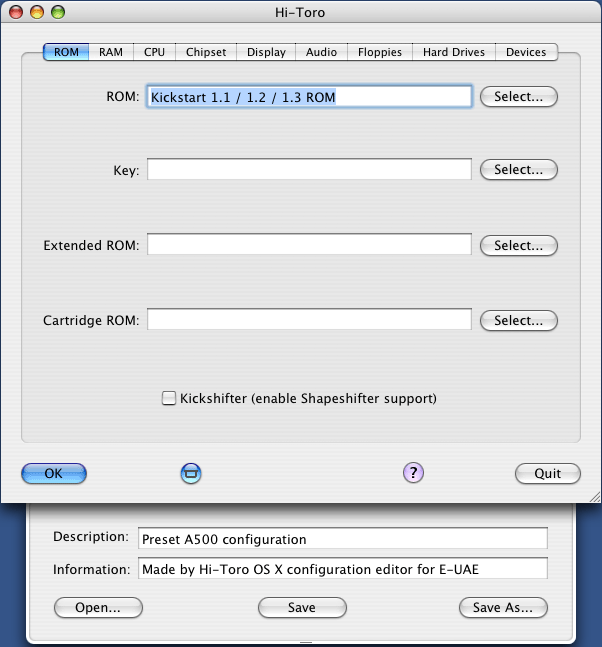Click the red close window button
Image resolution: width=602 pixels, height=647 pixels.
[x=16, y=12]
